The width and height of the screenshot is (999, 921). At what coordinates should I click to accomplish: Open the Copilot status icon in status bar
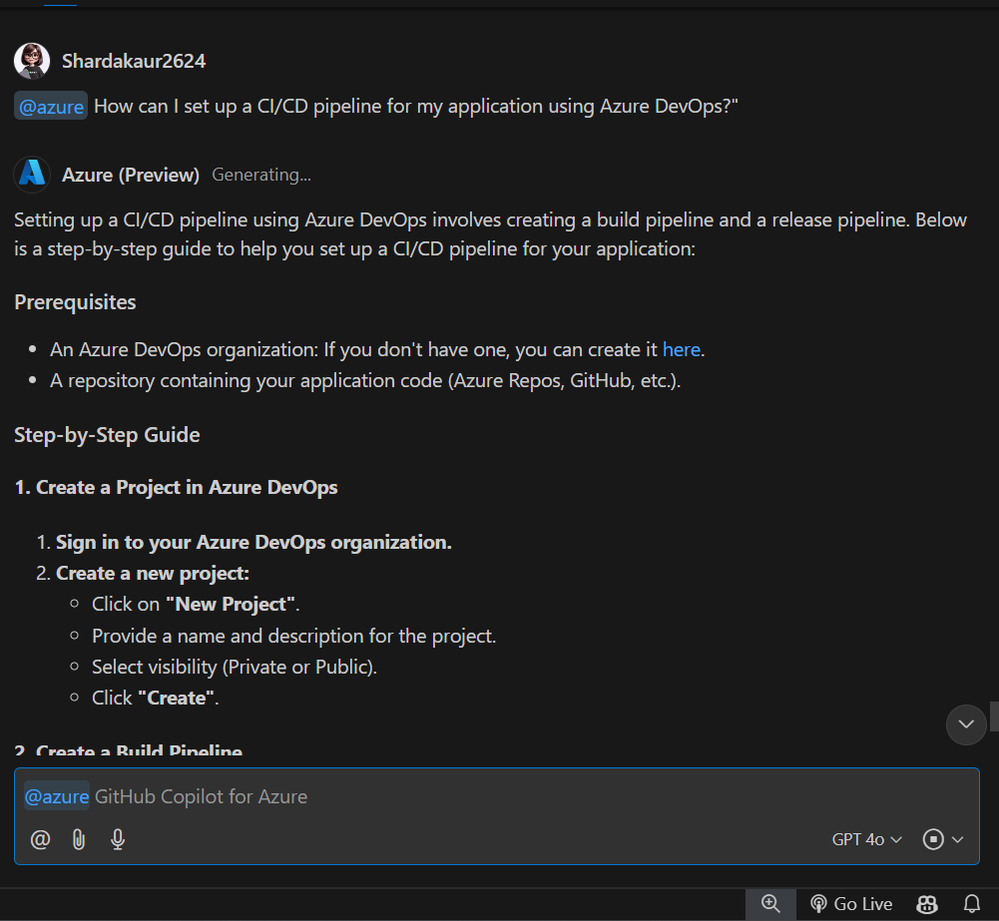pyautogui.click(x=927, y=903)
